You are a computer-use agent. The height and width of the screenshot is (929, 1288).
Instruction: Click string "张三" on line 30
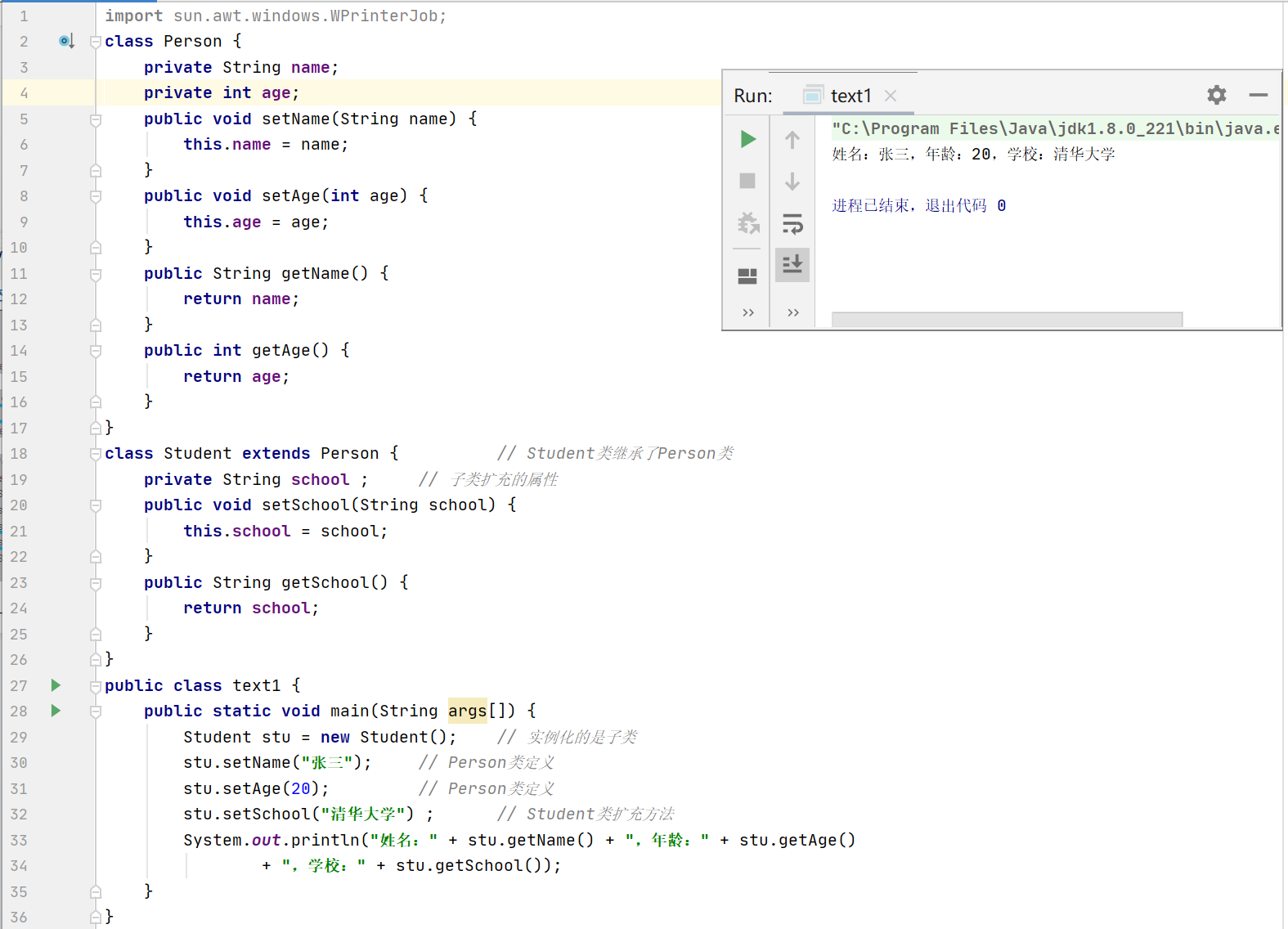coord(327,762)
